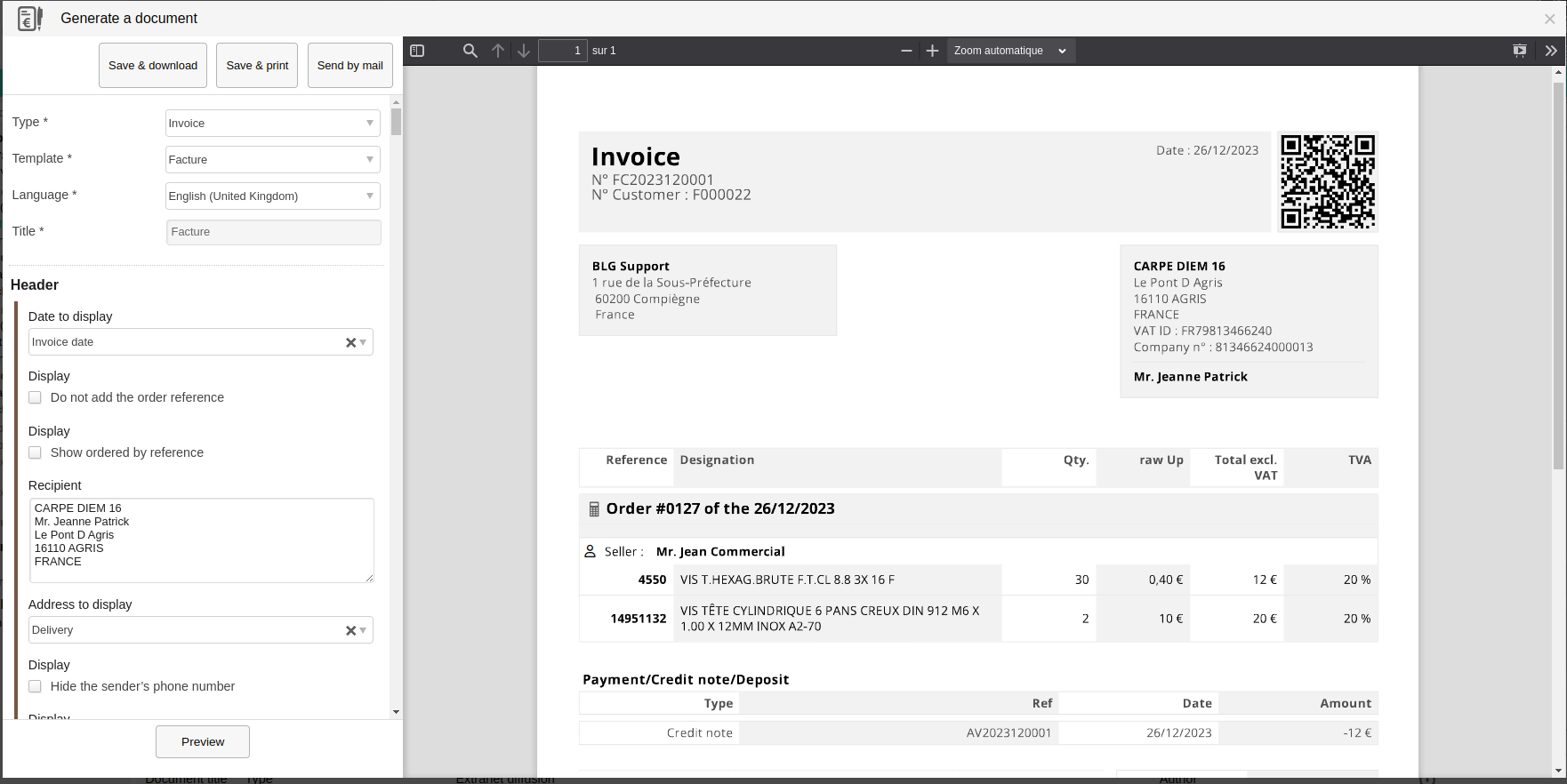Check Hide the sender's phone number
This screenshot has width=1567, height=784.
tap(35, 686)
